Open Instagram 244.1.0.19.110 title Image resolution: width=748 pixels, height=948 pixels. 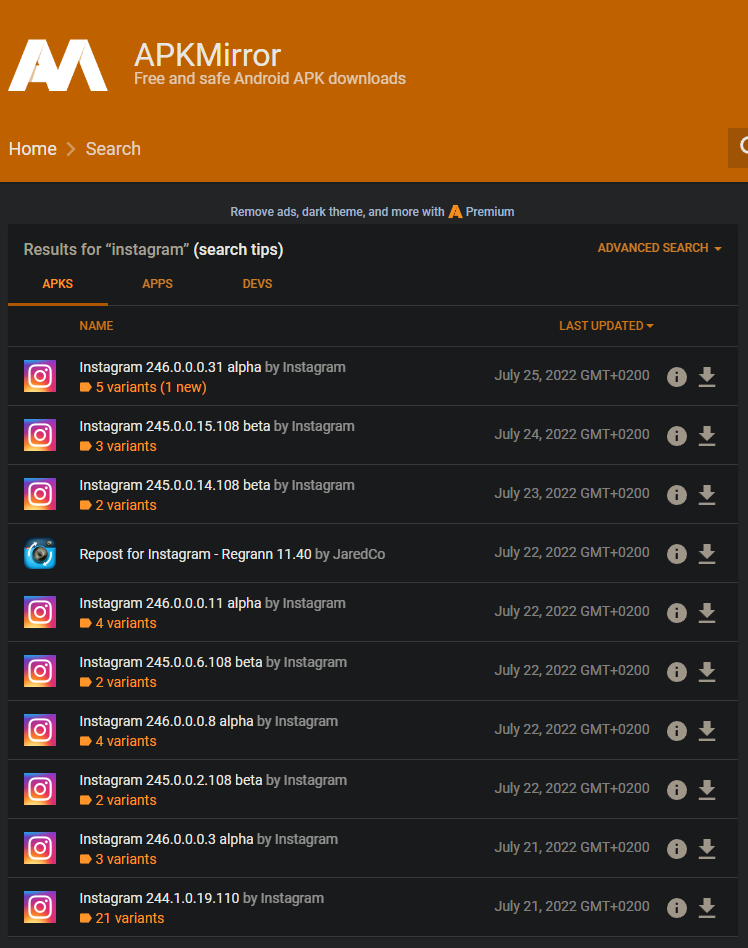[159, 898]
